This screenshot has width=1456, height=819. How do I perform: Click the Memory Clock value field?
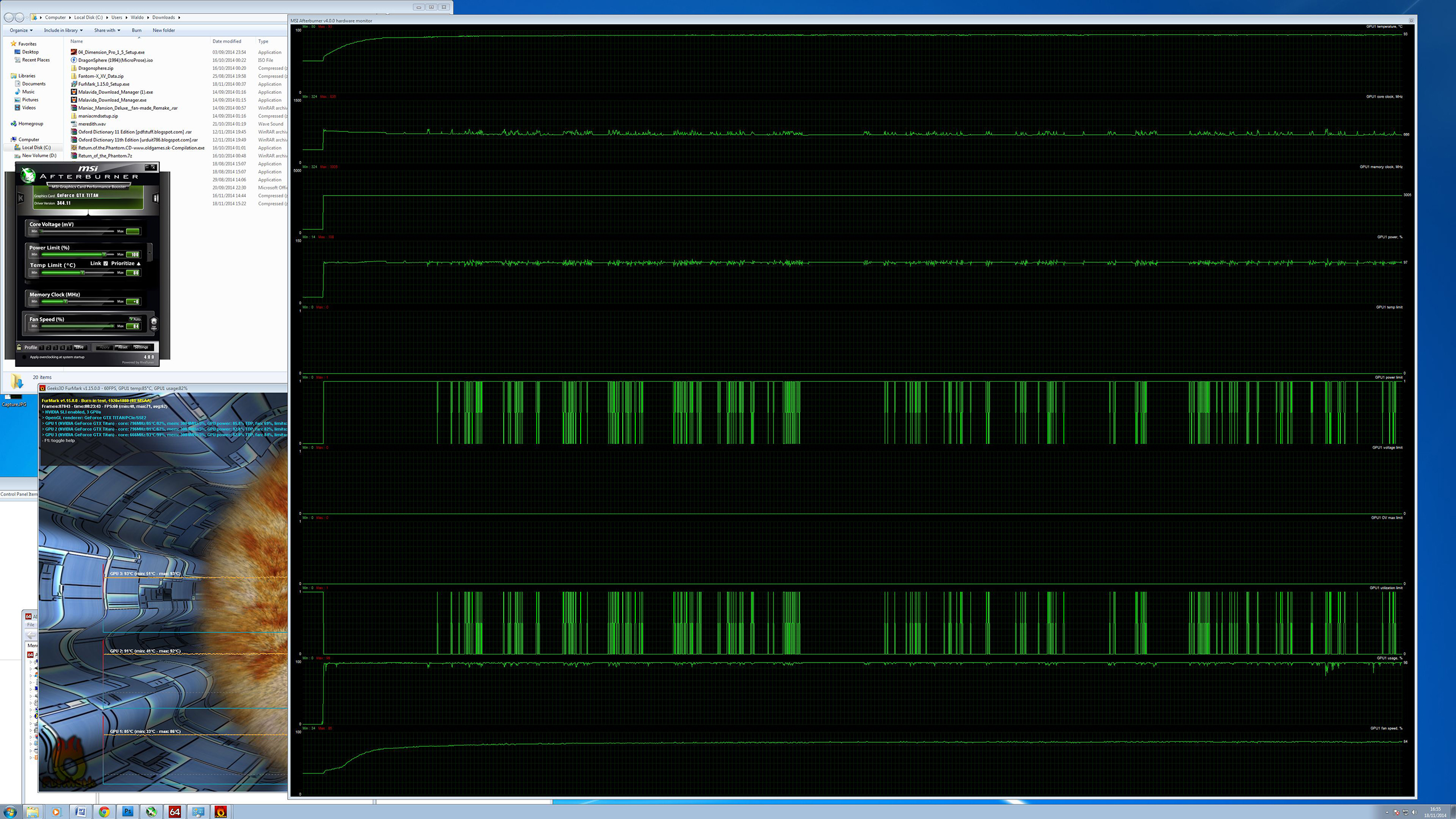tap(133, 301)
